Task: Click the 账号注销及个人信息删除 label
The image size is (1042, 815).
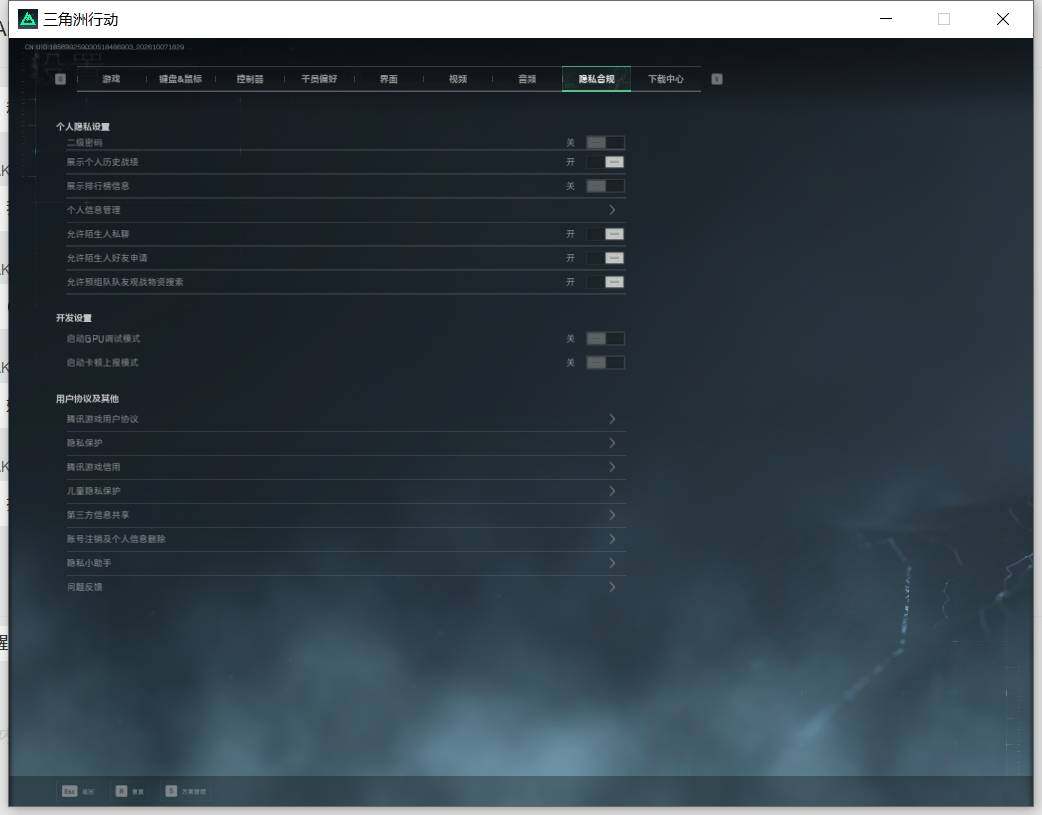Action: (116, 538)
